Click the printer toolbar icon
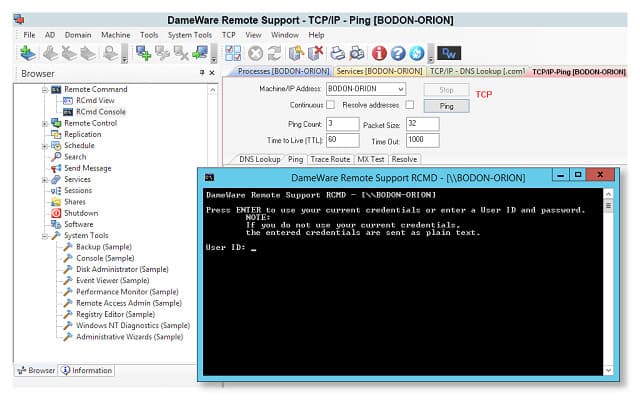The width and height of the screenshot is (640, 400). click(338, 53)
